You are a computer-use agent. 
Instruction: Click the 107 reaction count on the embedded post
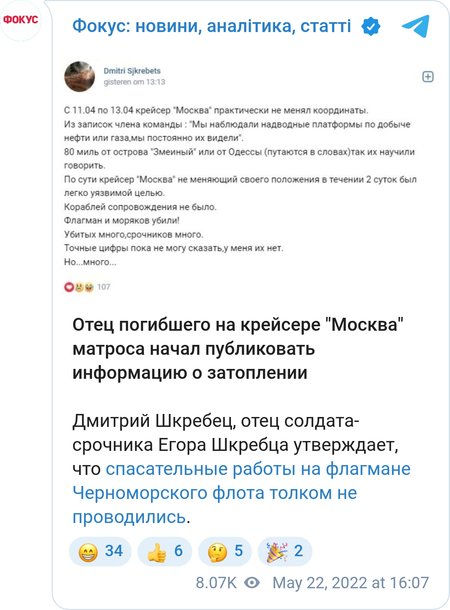click(103, 287)
